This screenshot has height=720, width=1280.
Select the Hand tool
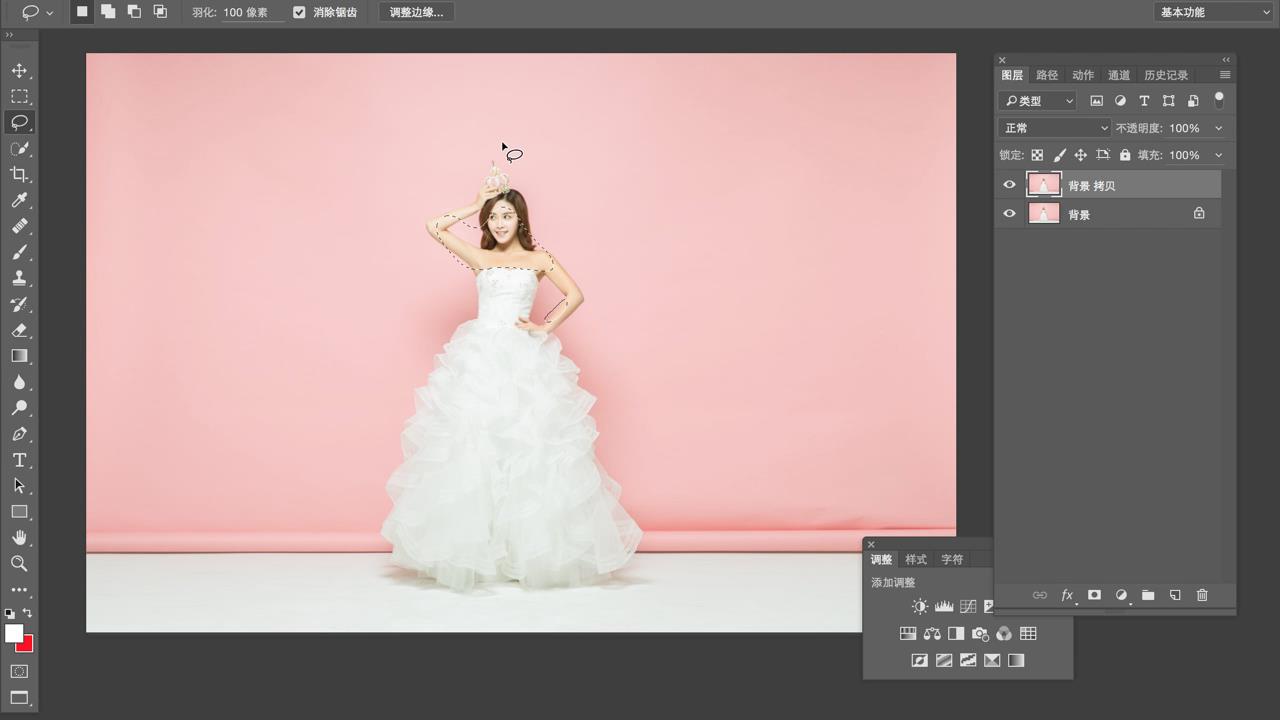pos(19,538)
